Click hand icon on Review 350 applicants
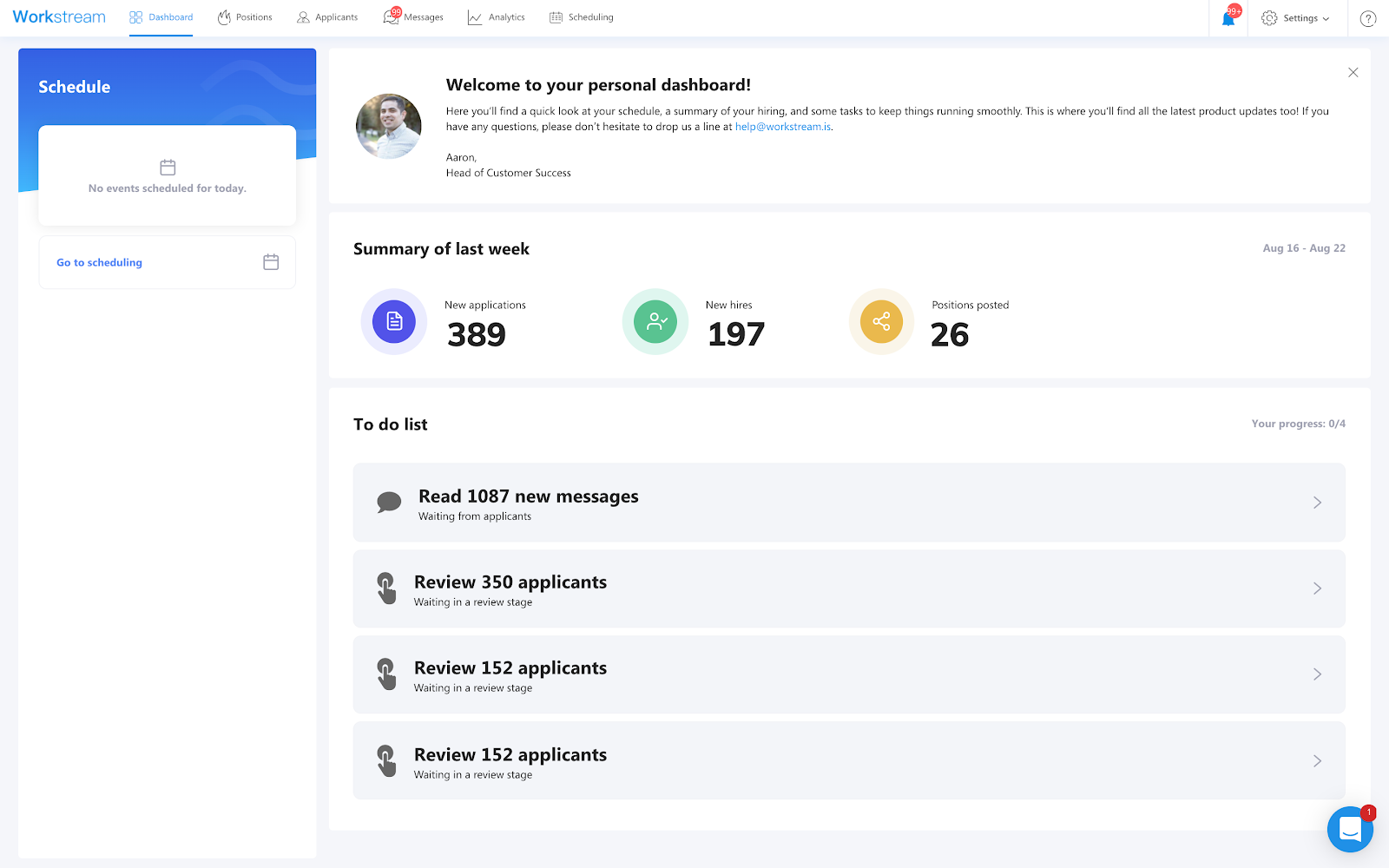Image resolution: width=1389 pixels, height=868 pixels. [386, 589]
